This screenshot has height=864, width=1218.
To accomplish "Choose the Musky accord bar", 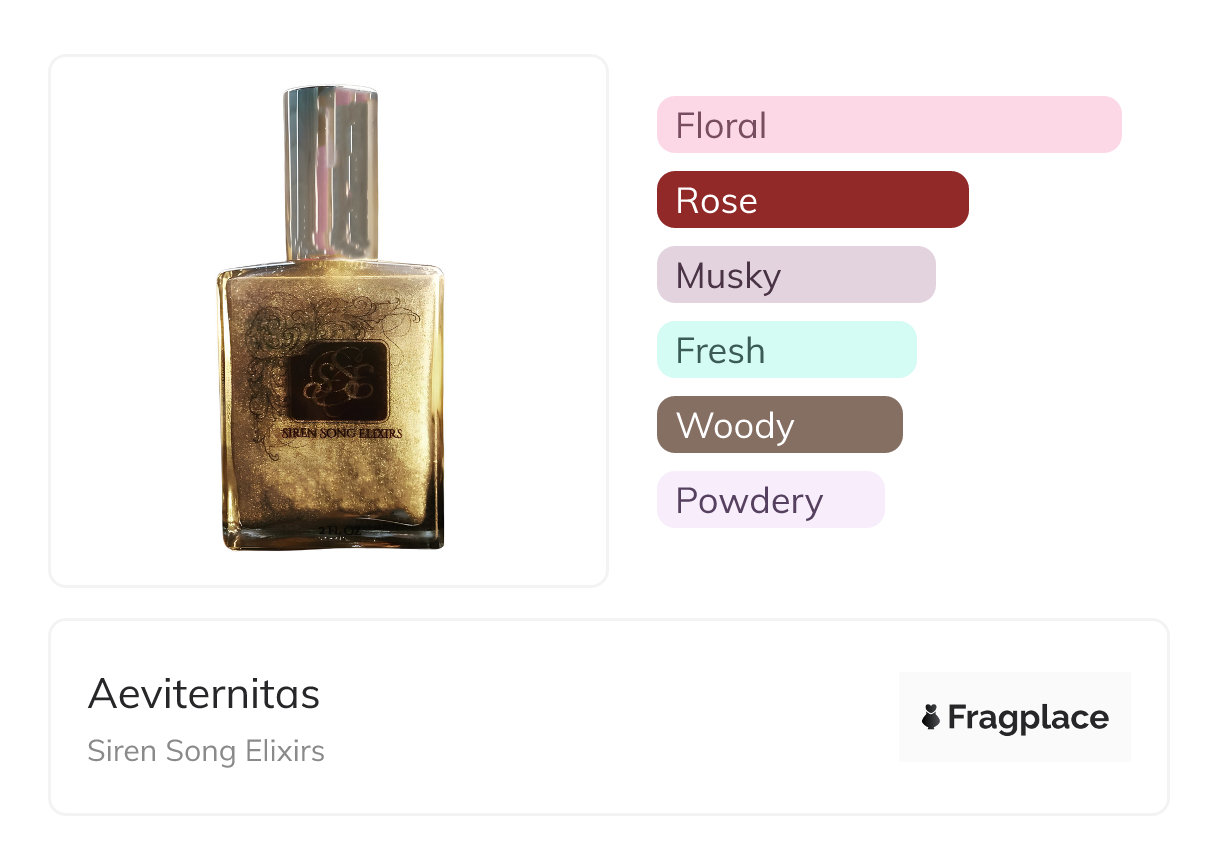I will pos(795,275).
